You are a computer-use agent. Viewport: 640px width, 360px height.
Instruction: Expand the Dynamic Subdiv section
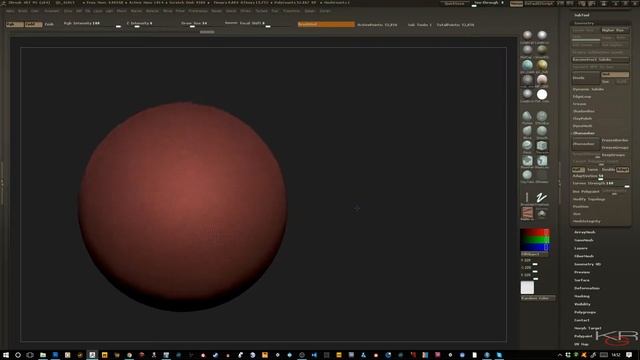coord(588,89)
